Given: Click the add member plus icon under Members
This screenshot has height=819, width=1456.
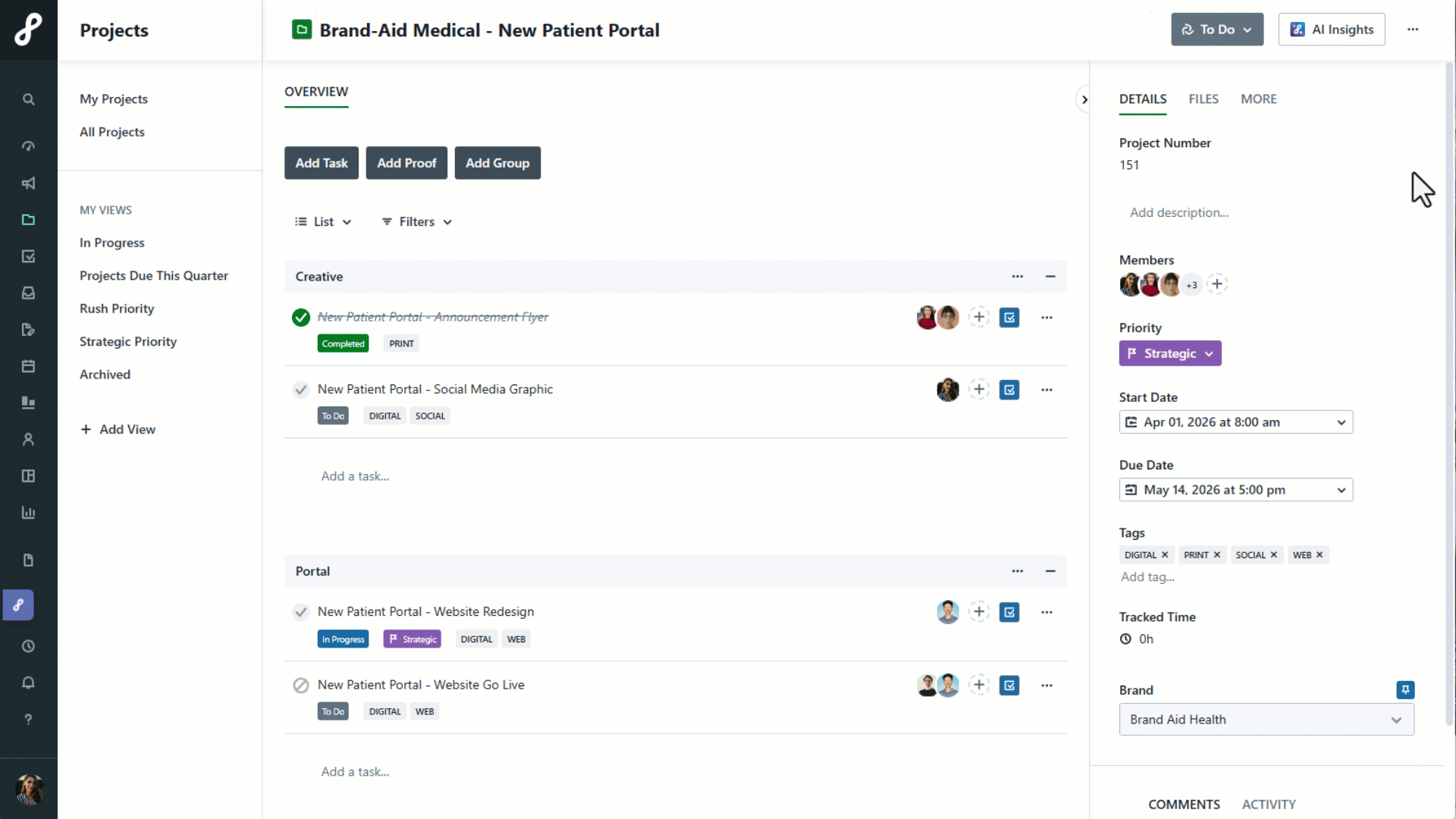Looking at the screenshot, I should [x=1217, y=284].
